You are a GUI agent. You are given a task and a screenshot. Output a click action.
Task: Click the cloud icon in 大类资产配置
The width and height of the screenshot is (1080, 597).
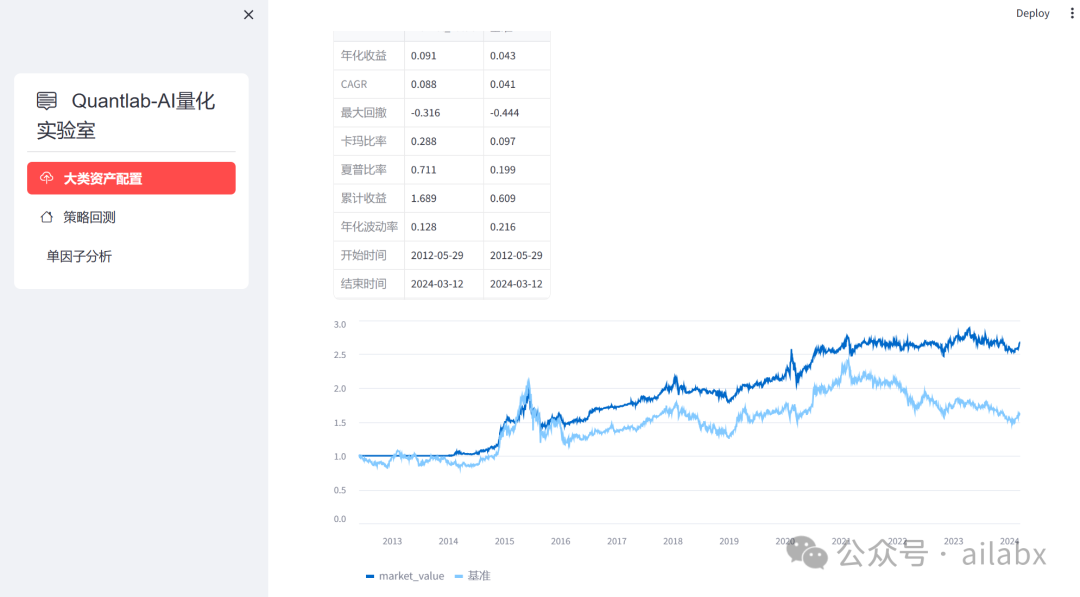(x=46, y=178)
